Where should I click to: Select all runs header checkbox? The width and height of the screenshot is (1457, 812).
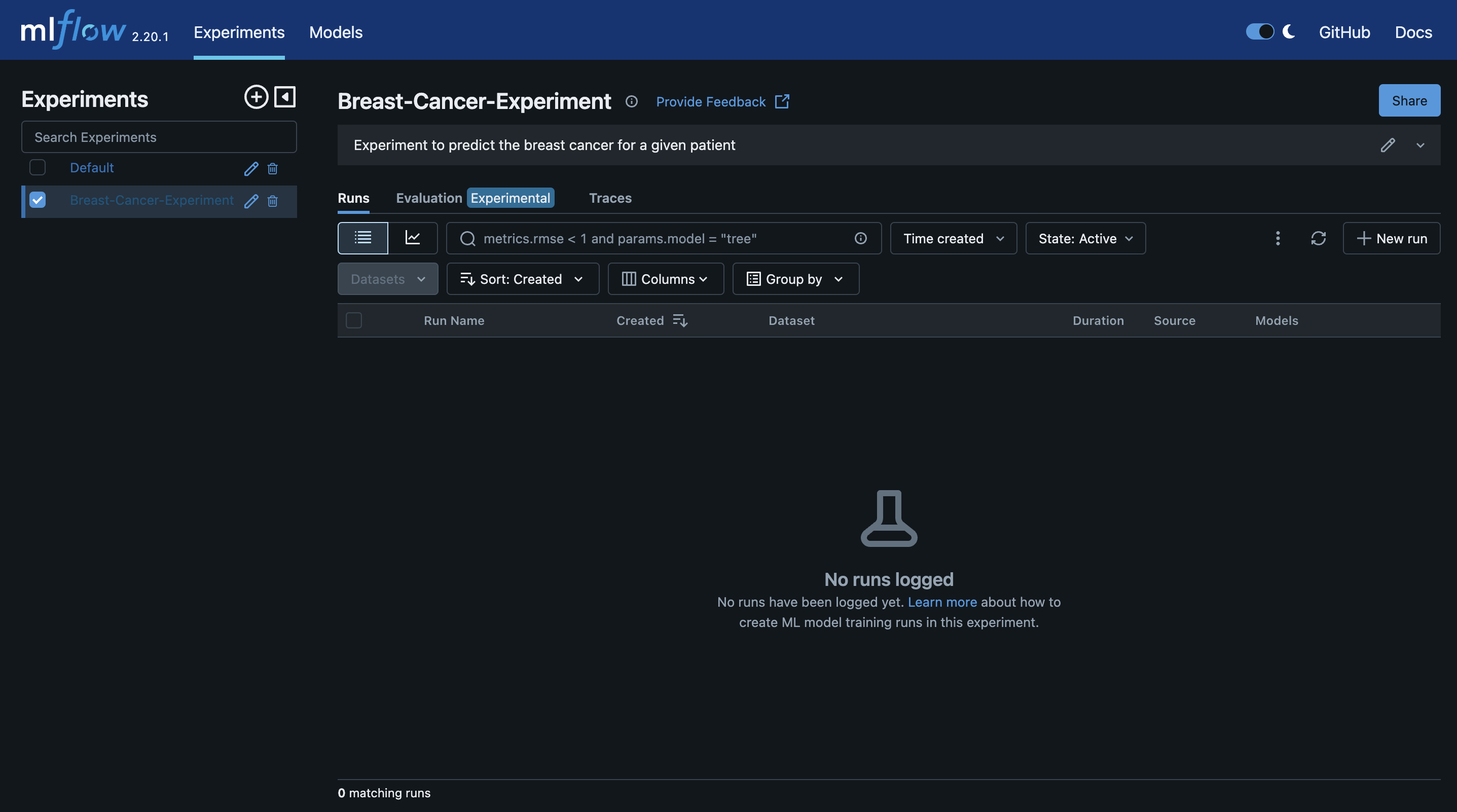pyautogui.click(x=353, y=321)
